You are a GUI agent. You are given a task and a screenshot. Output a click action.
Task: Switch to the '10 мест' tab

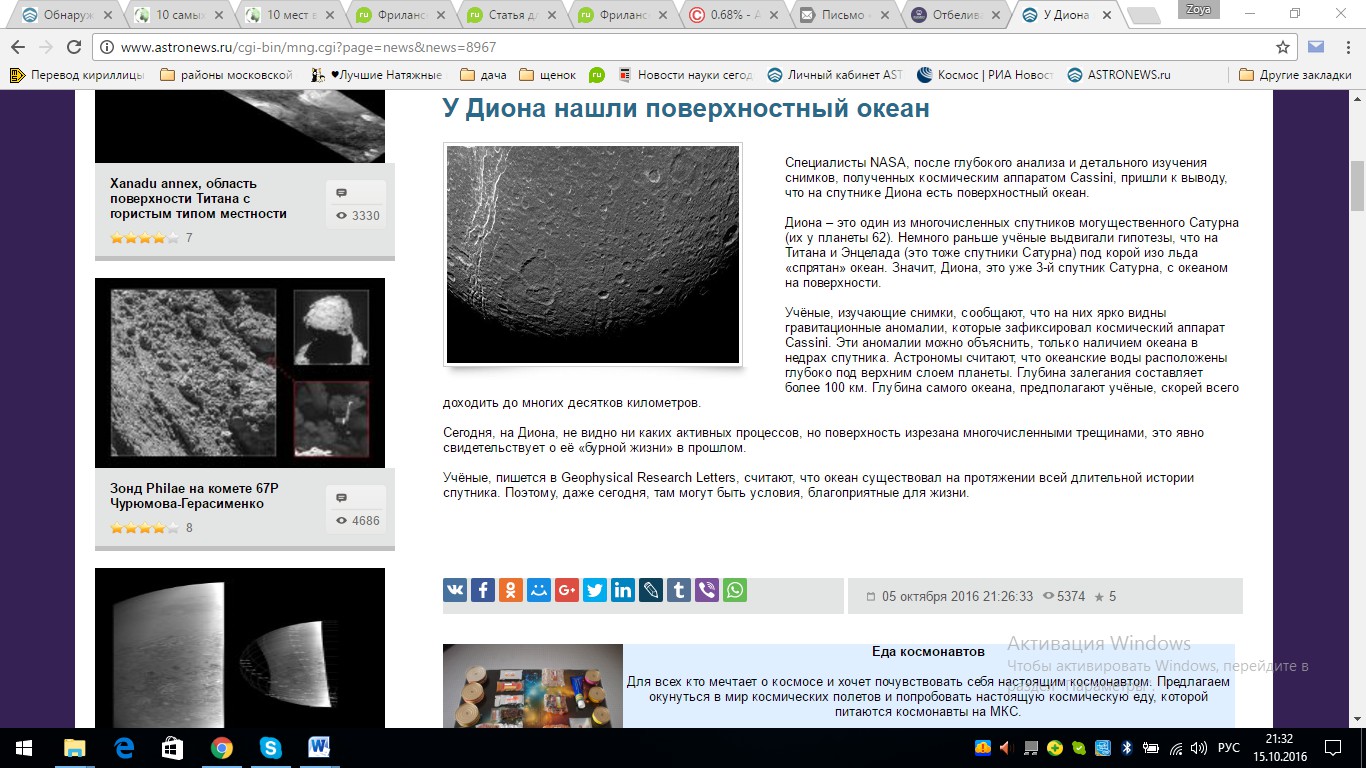pos(290,15)
